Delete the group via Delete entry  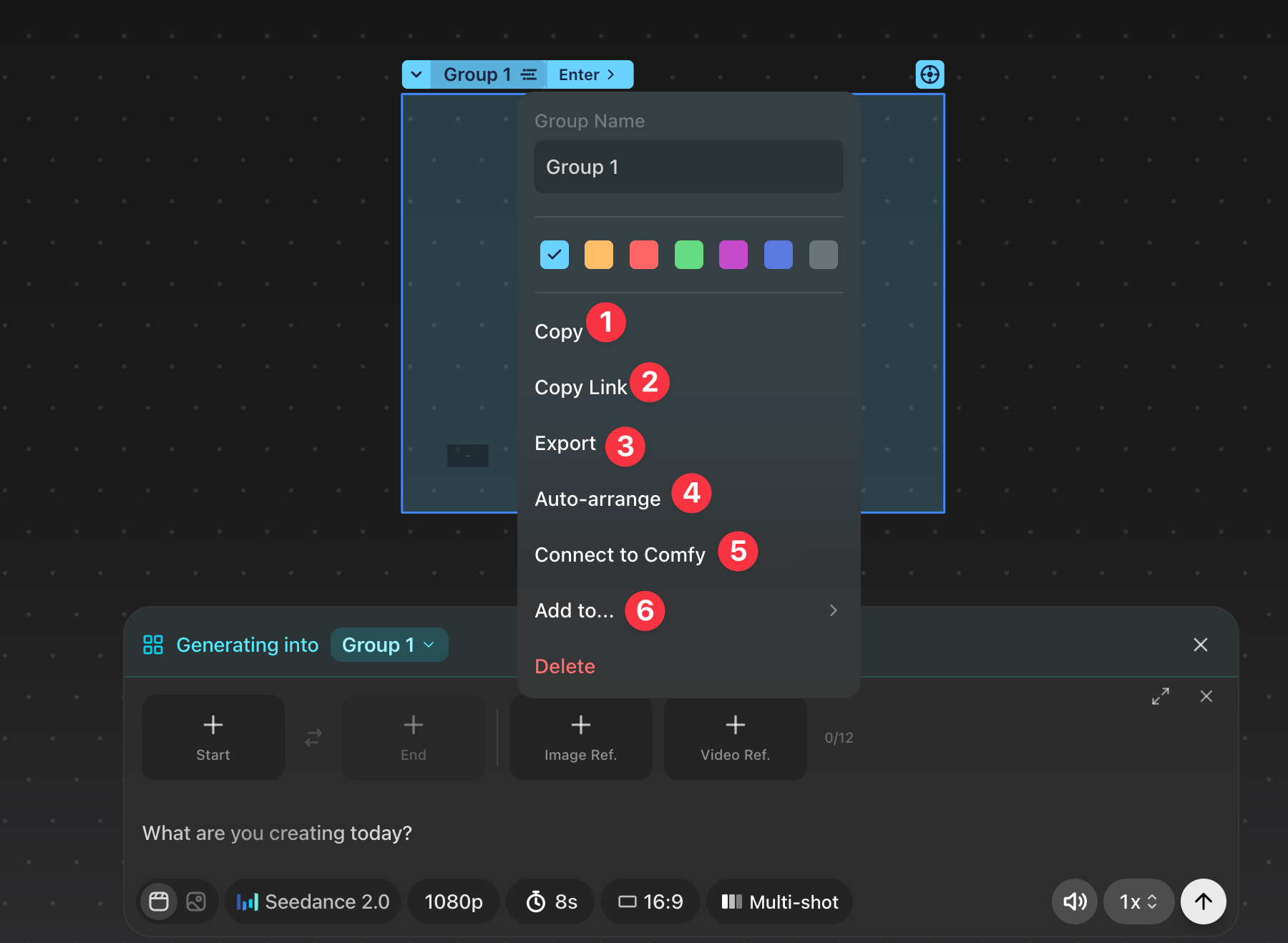tap(565, 666)
